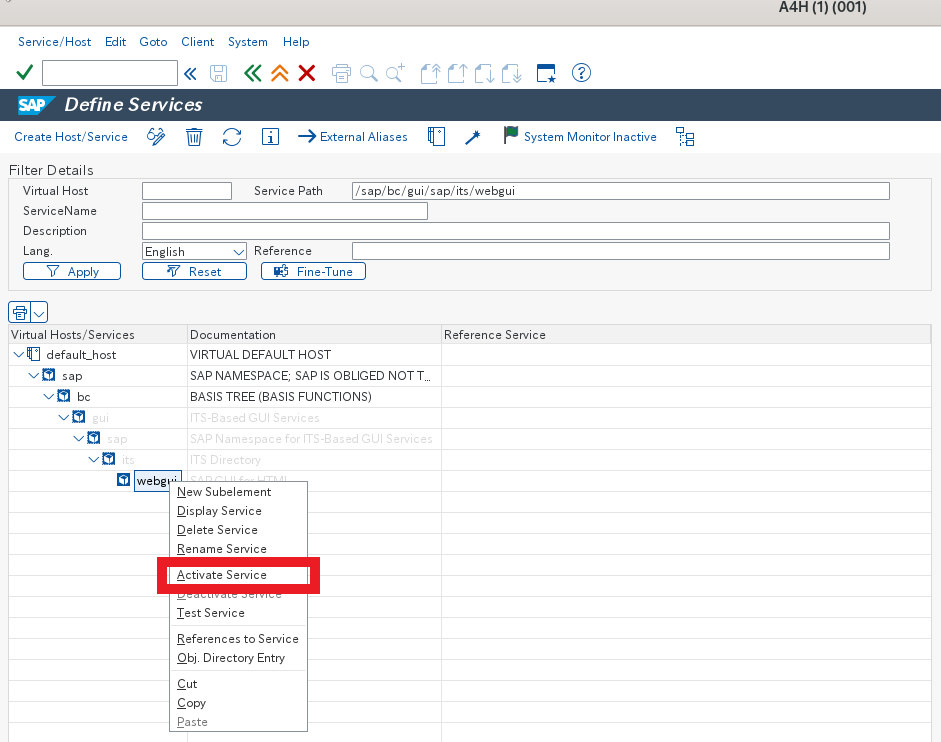This screenshot has width=941, height=742.
Task: Collapse the first sap node under default_host
Action: point(34,375)
